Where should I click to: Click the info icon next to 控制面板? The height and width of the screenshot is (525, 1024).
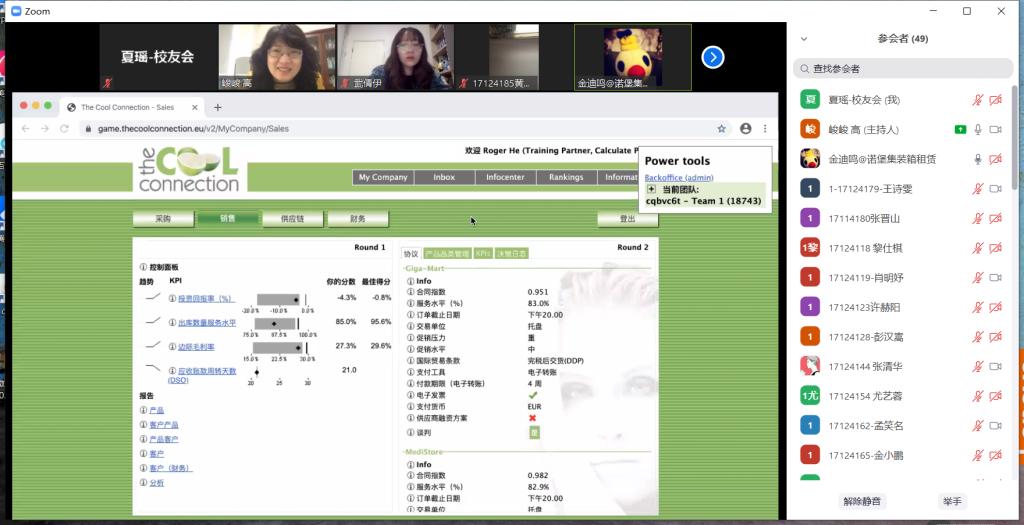coord(143,267)
